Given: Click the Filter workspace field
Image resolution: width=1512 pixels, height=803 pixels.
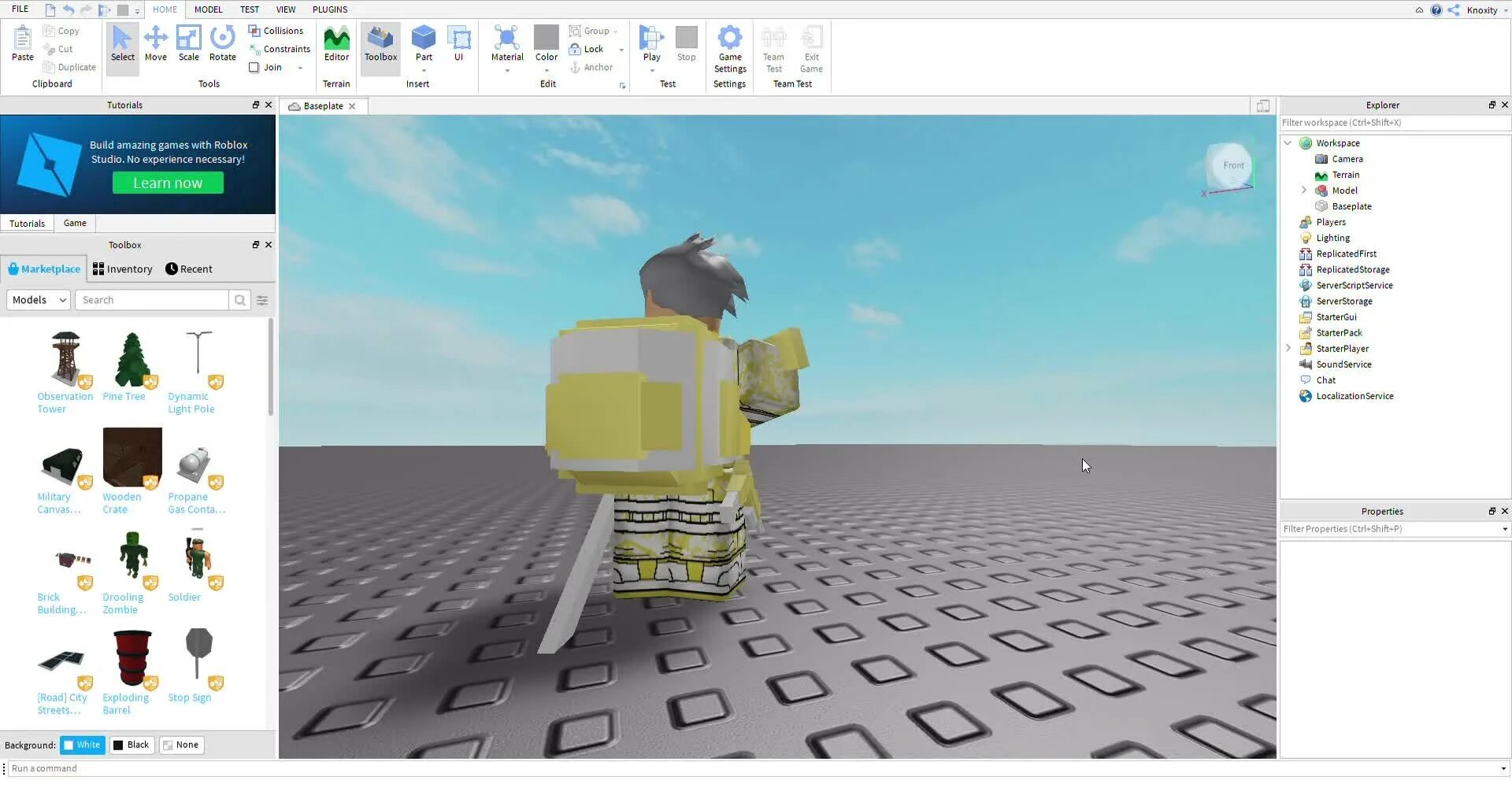Looking at the screenshot, I should (x=1395, y=123).
